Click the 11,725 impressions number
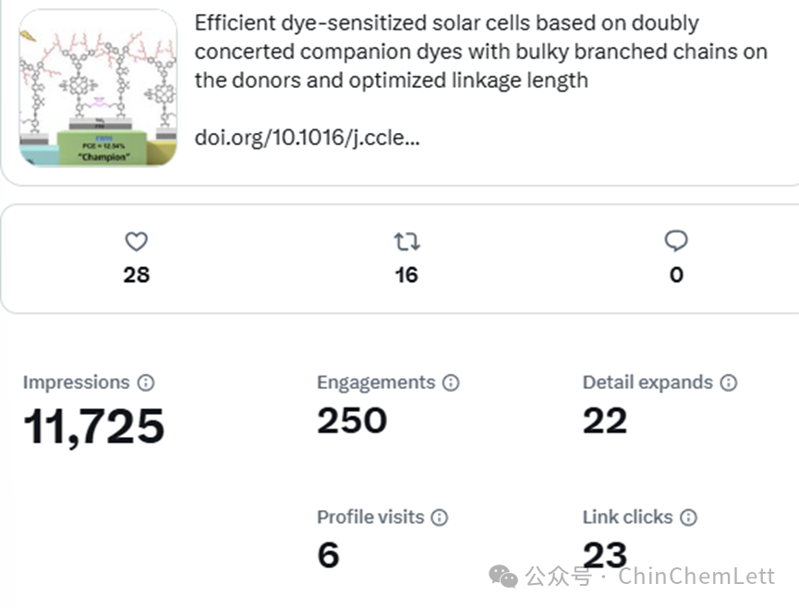Viewport: 799px width, 608px height. (x=94, y=427)
